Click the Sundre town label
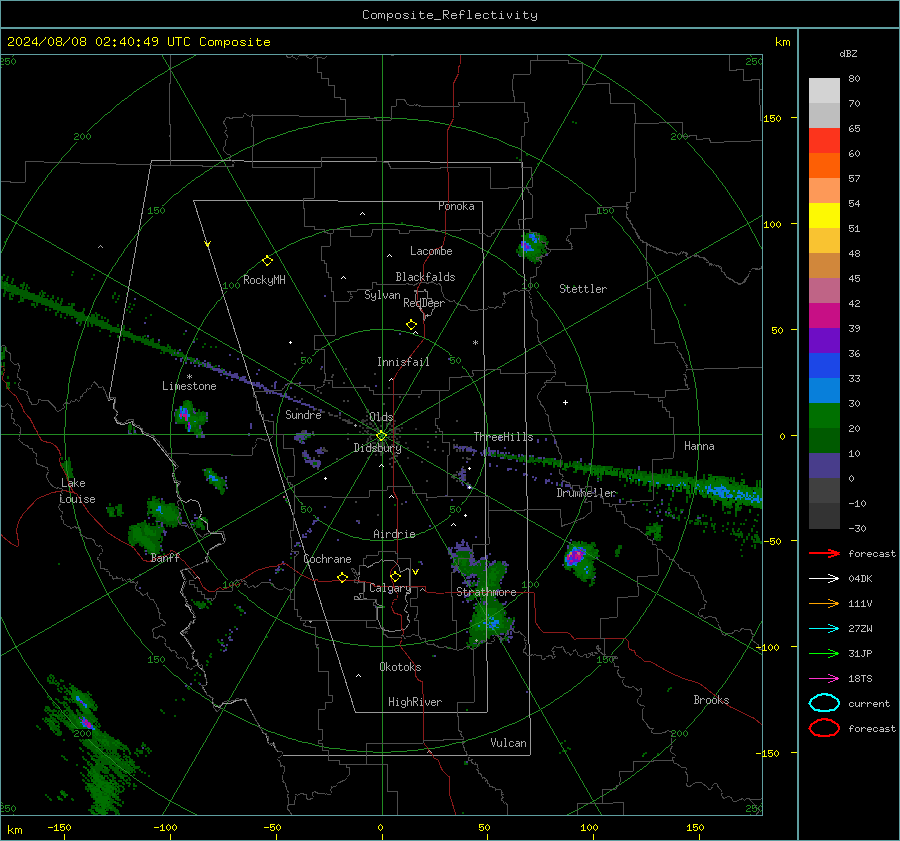This screenshot has width=900, height=841. pos(303,414)
